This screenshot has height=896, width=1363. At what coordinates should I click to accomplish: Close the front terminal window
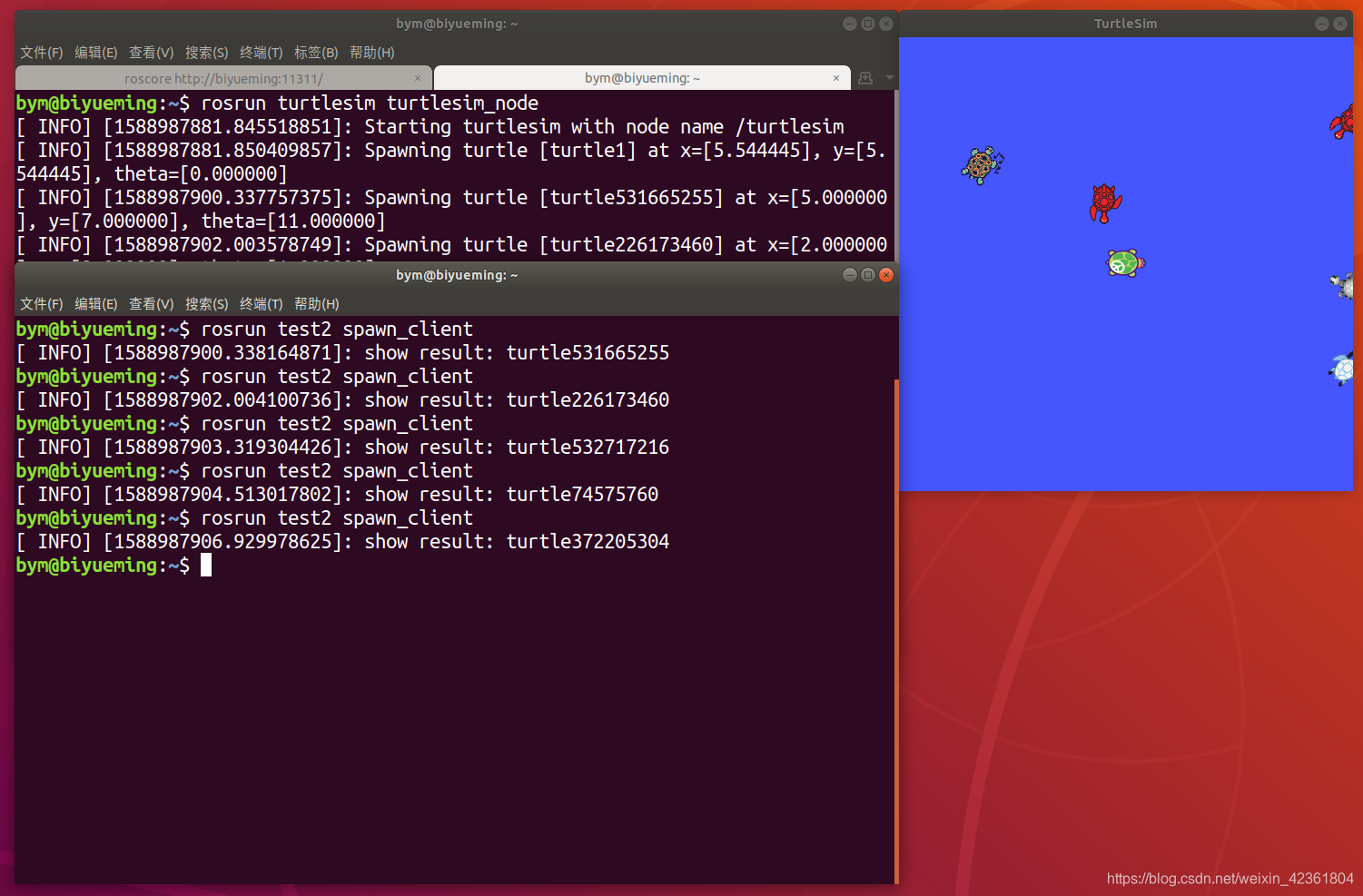(886, 275)
